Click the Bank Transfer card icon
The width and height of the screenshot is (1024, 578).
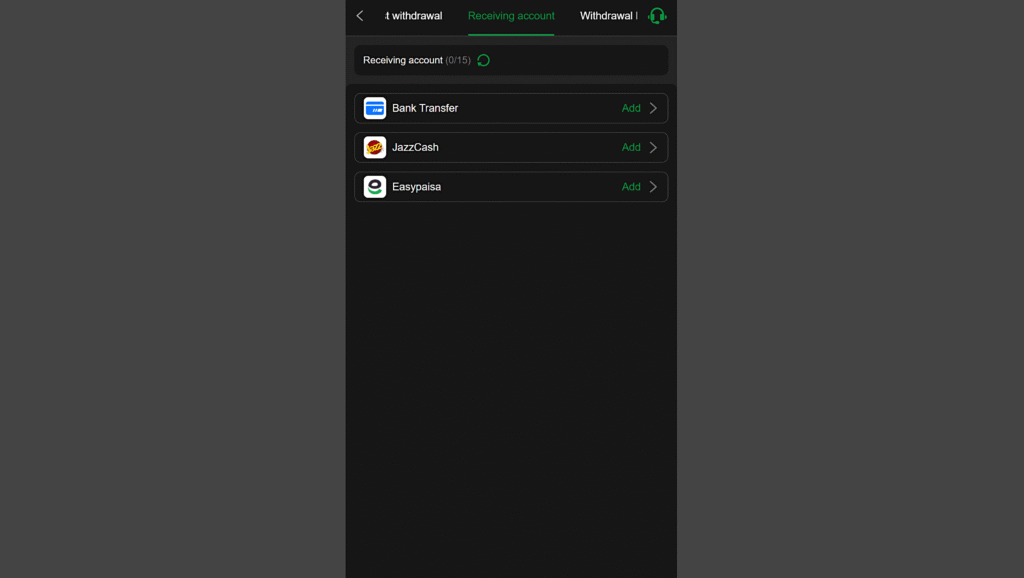(x=375, y=108)
